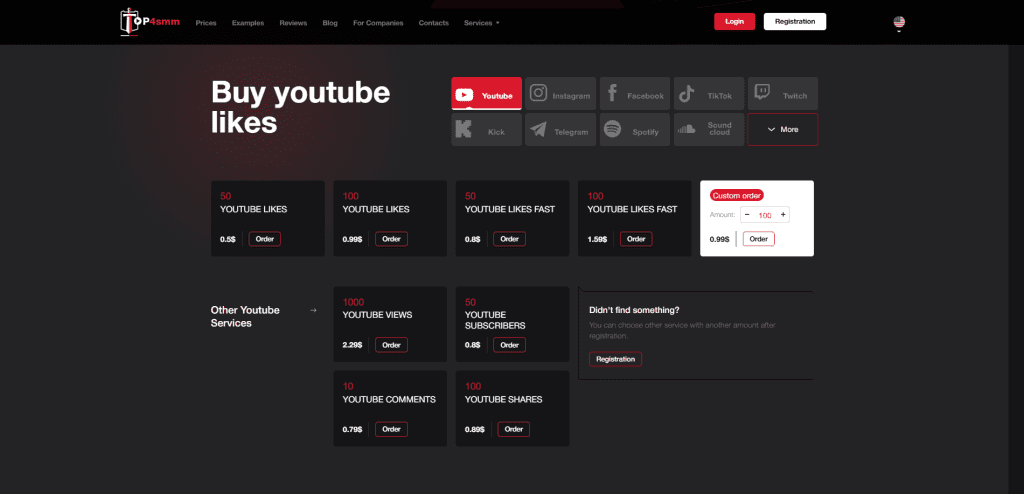
Task: Select the Spotify platform tile
Action: coord(635,129)
